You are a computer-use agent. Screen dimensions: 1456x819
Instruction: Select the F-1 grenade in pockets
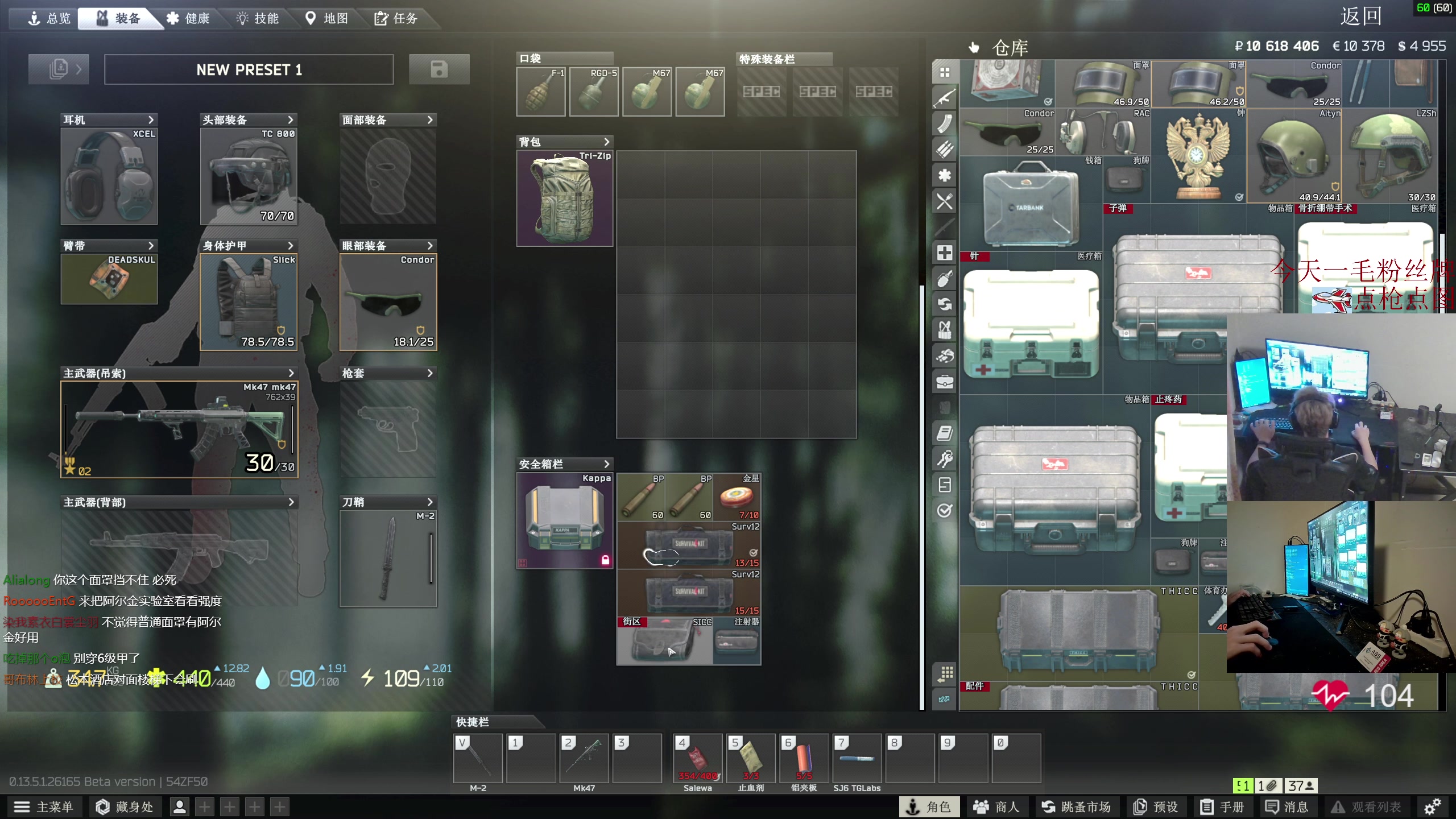pyautogui.click(x=541, y=92)
